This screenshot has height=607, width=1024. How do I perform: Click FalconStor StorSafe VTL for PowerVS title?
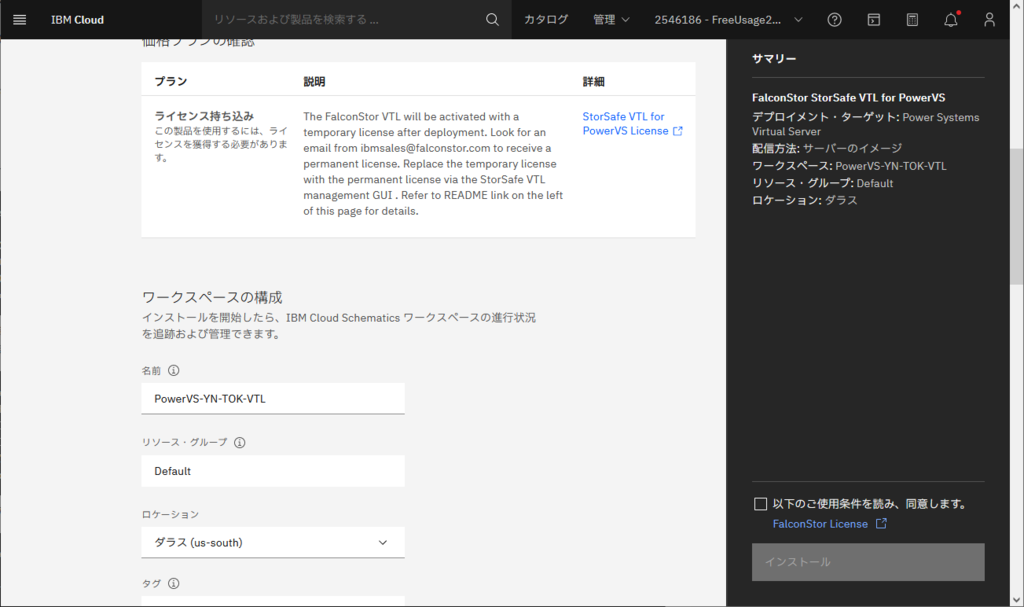[848, 97]
